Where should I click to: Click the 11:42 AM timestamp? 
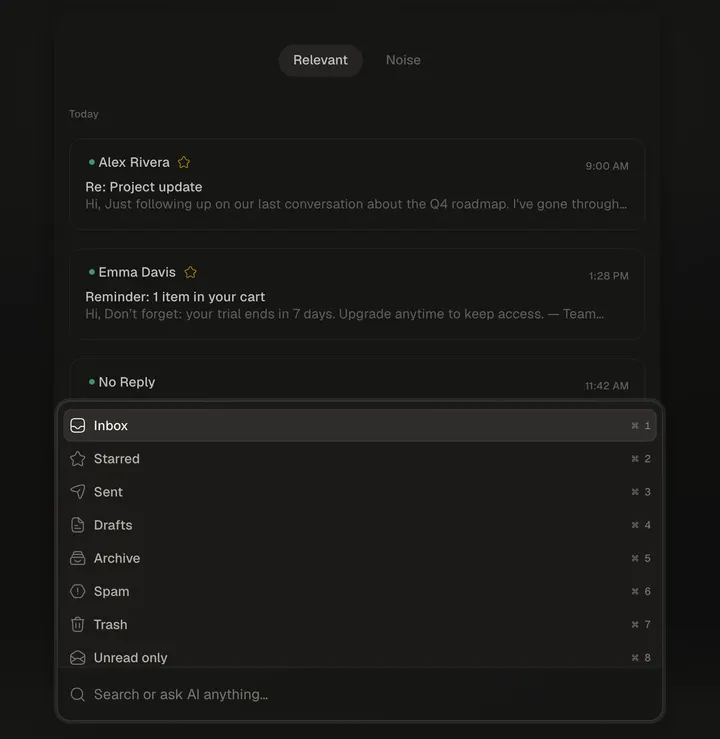pos(607,386)
